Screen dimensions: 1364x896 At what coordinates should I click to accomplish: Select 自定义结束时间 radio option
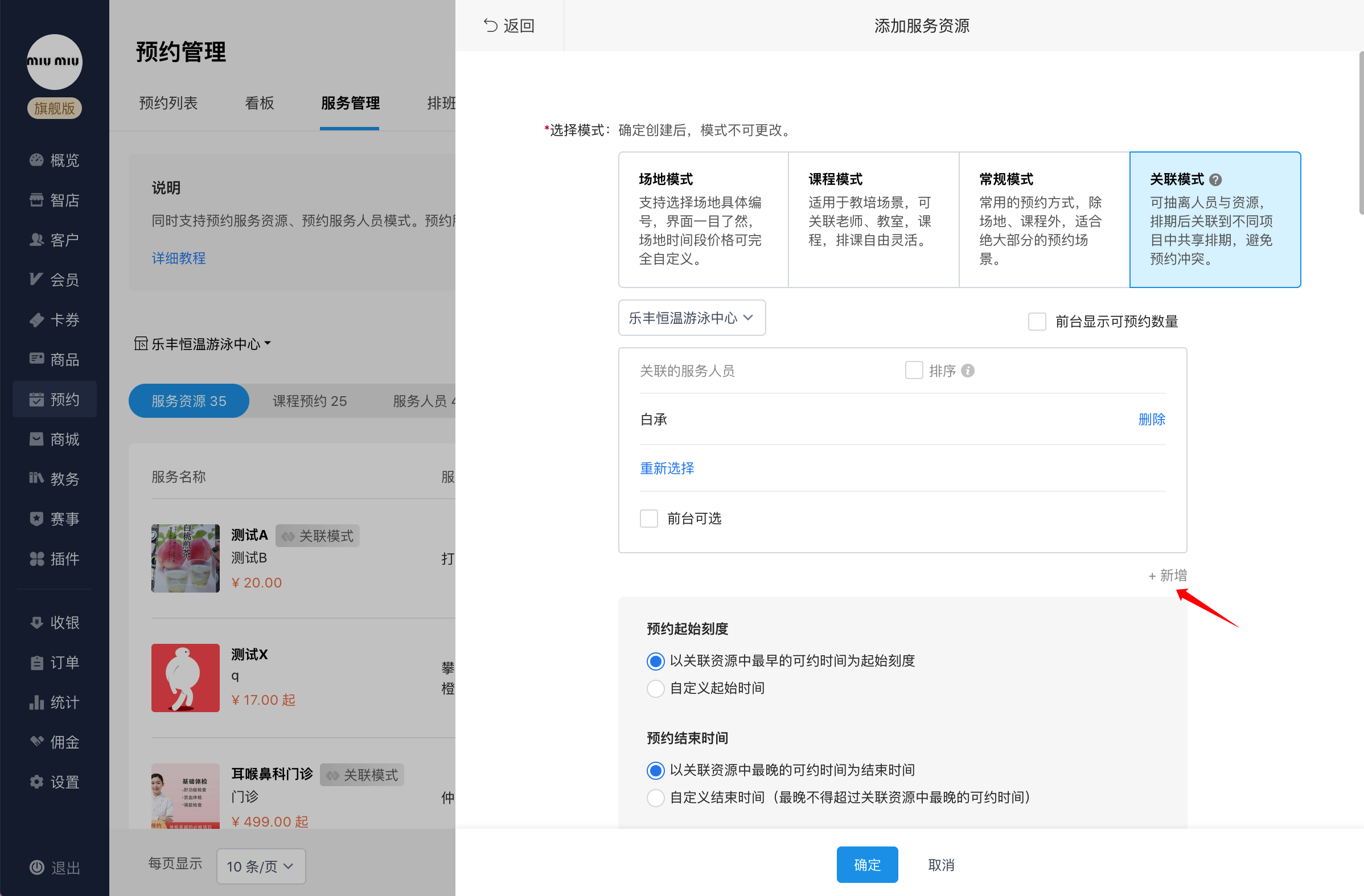coord(655,798)
